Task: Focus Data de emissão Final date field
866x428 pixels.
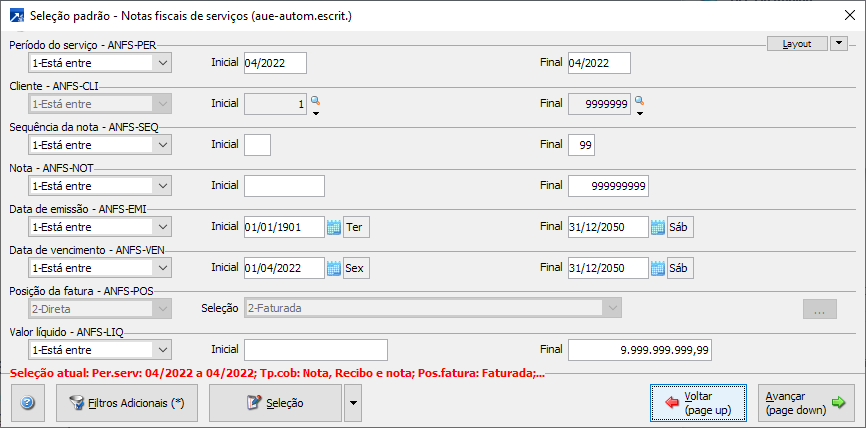Action: [608, 227]
